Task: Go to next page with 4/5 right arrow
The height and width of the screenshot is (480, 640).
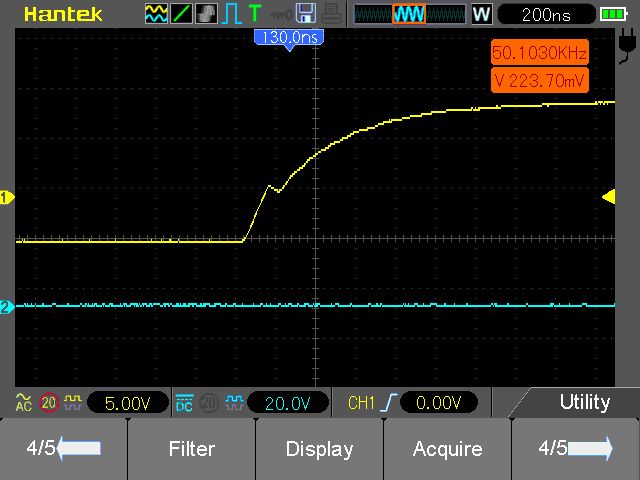Action: [576, 448]
